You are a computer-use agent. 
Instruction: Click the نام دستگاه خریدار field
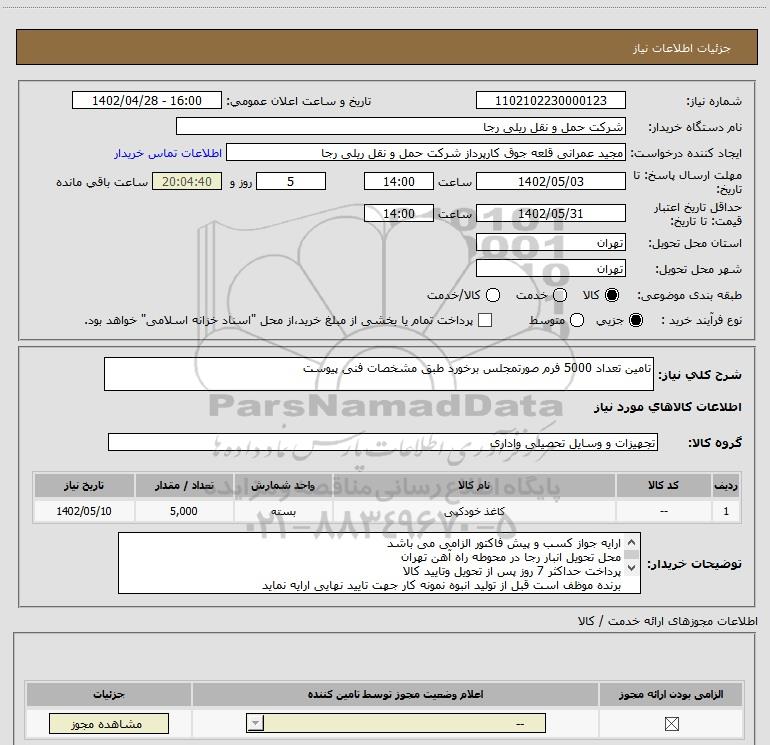(x=401, y=127)
